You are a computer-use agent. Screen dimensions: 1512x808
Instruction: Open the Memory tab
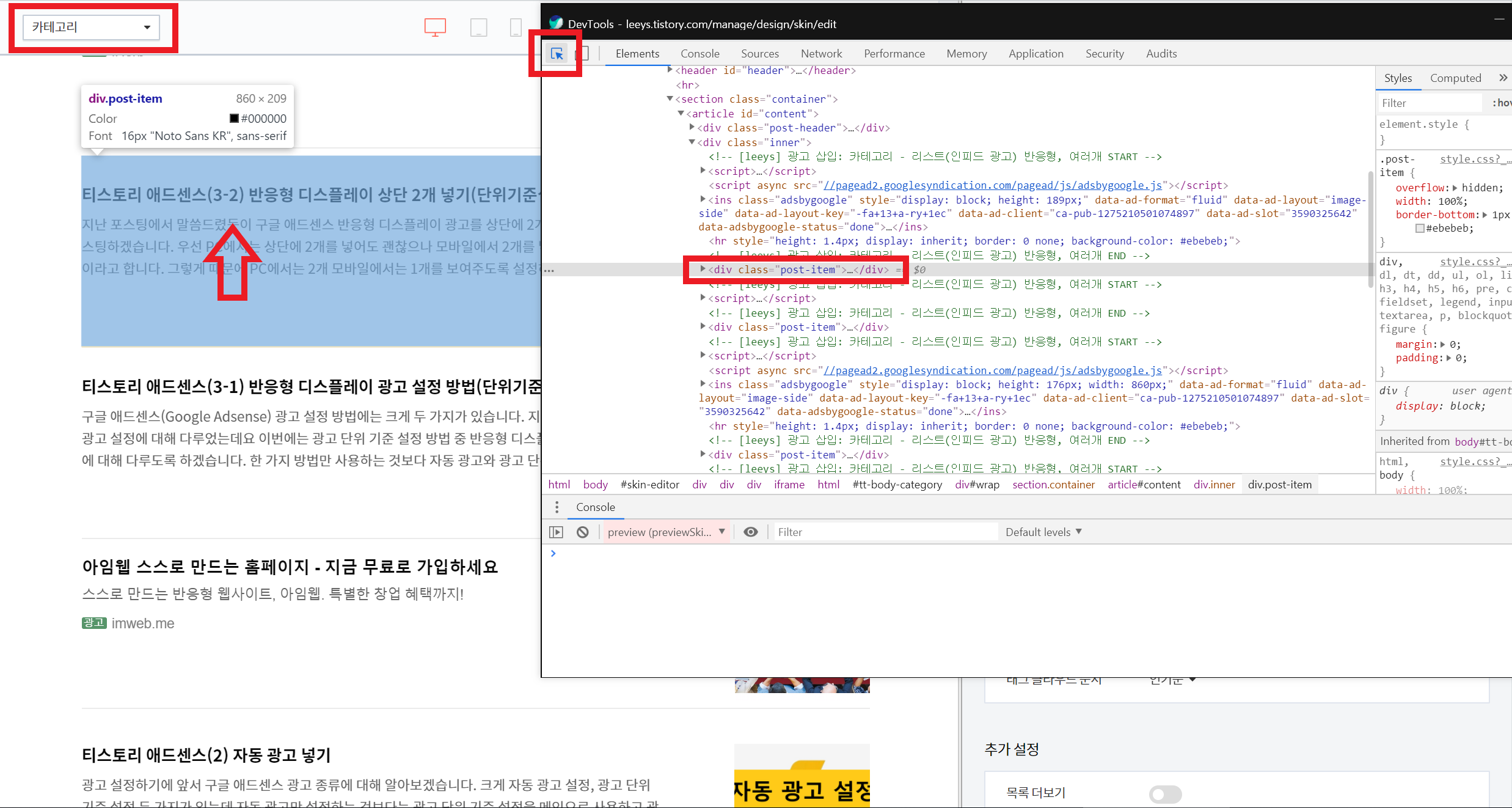click(x=966, y=54)
